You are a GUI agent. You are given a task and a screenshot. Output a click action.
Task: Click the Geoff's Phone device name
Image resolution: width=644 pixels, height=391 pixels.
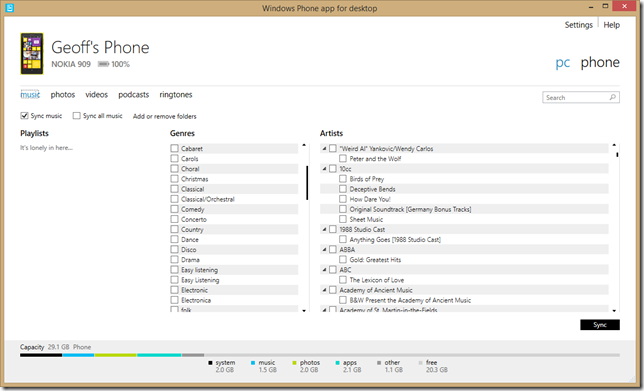click(x=100, y=48)
